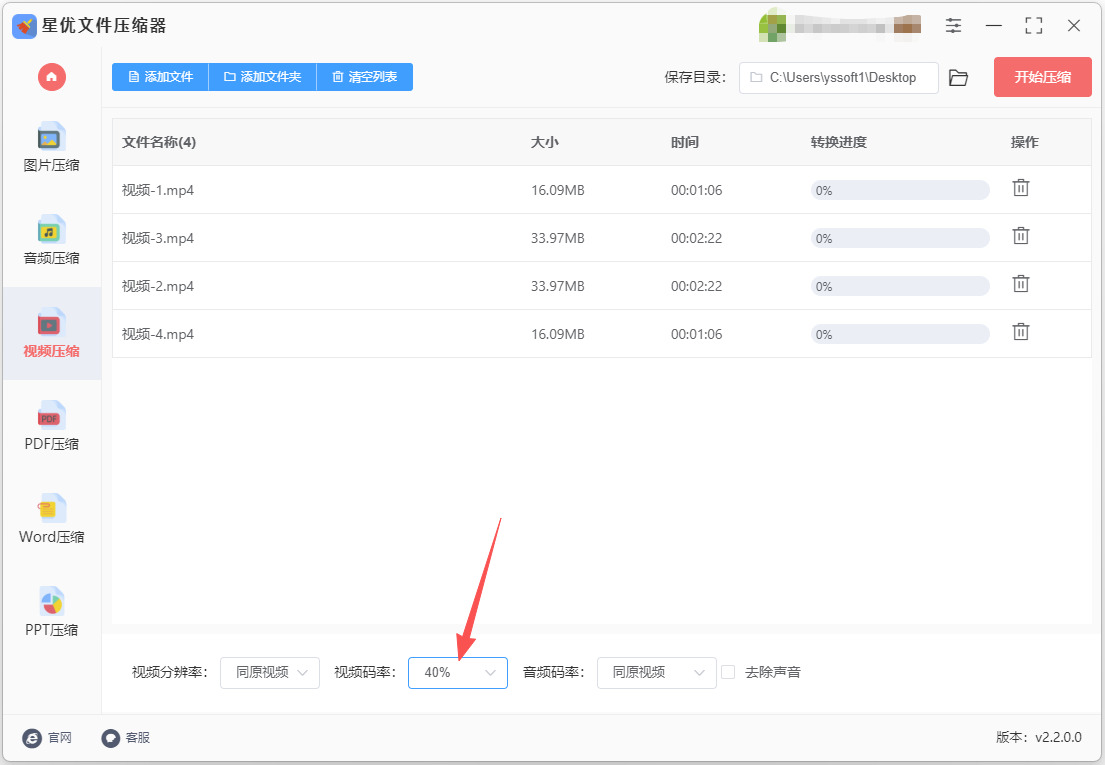Click 文件名称(4) column header
1105x765 pixels.
click(x=159, y=142)
